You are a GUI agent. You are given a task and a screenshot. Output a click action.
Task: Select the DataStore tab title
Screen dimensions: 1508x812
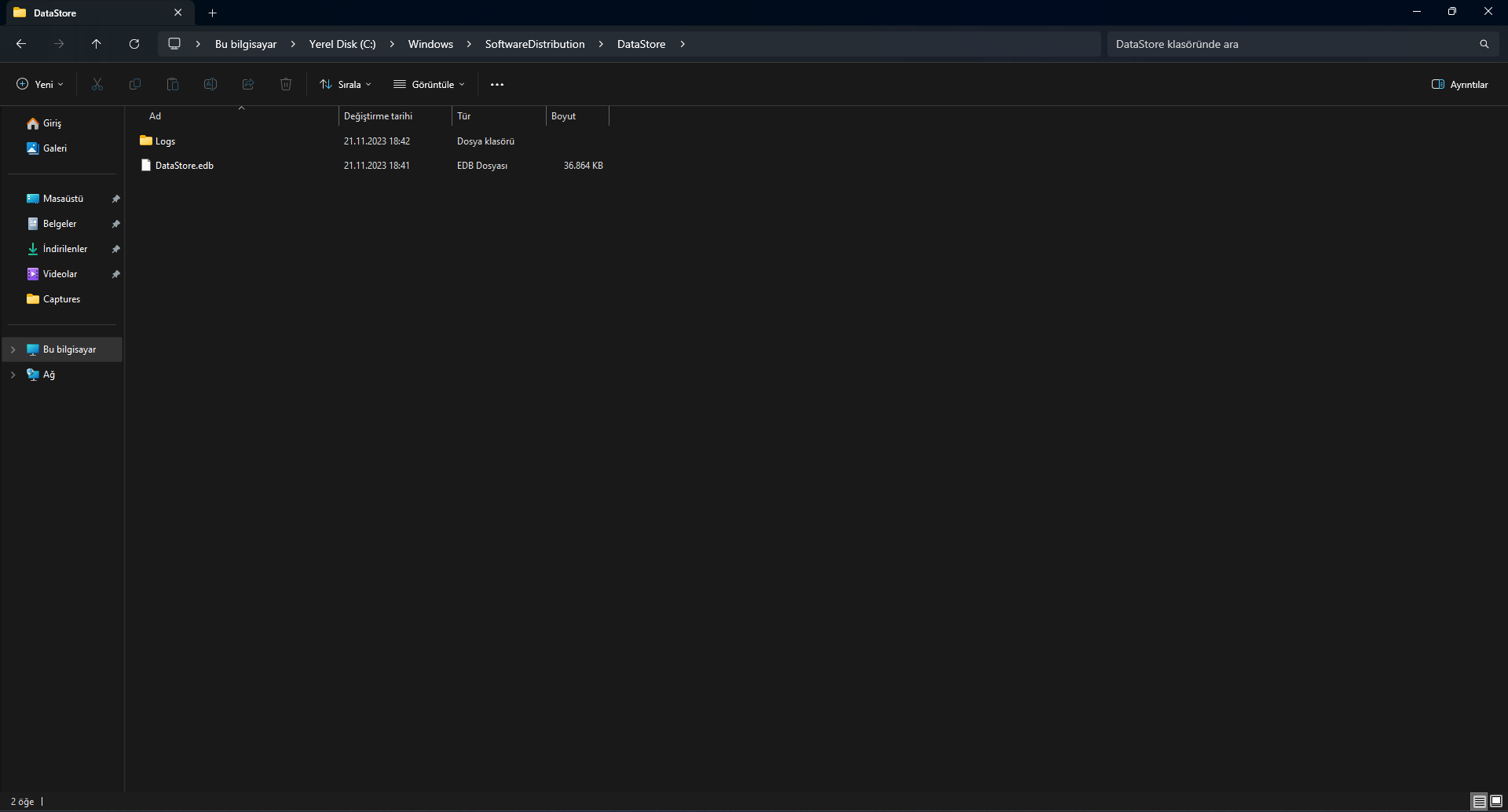pyautogui.click(x=55, y=13)
